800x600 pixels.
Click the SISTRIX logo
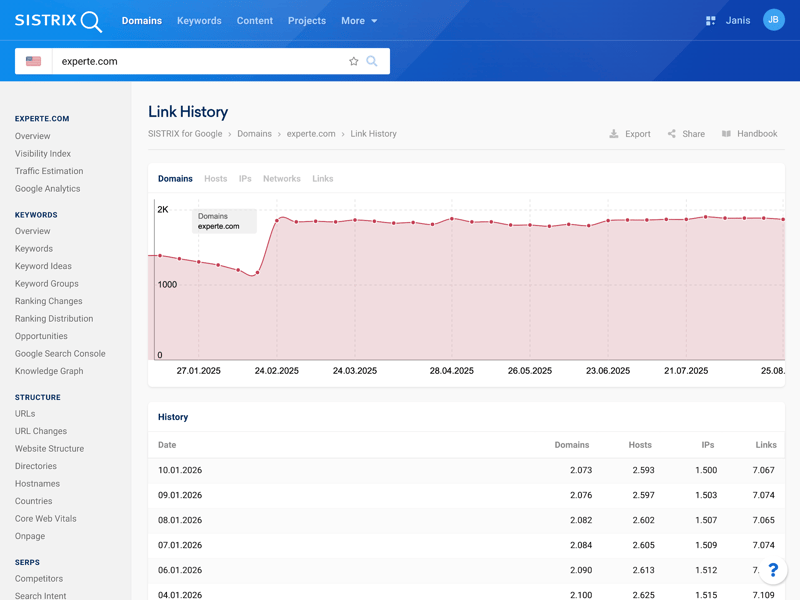pyautogui.click(x=58, y=21)
